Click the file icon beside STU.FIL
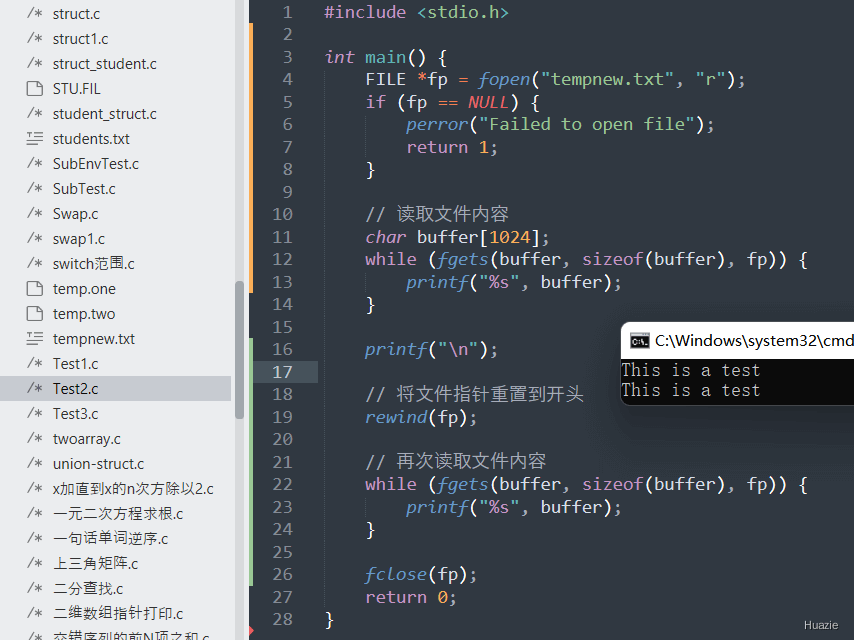This screenshot has height=640, width=854. point(35,89)
